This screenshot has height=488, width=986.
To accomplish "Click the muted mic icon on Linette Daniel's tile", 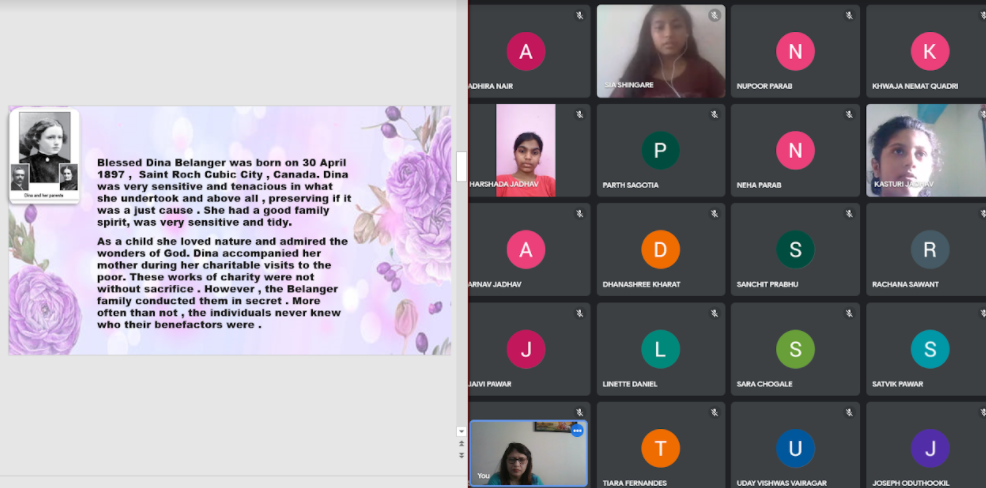I will click(714, 313).
